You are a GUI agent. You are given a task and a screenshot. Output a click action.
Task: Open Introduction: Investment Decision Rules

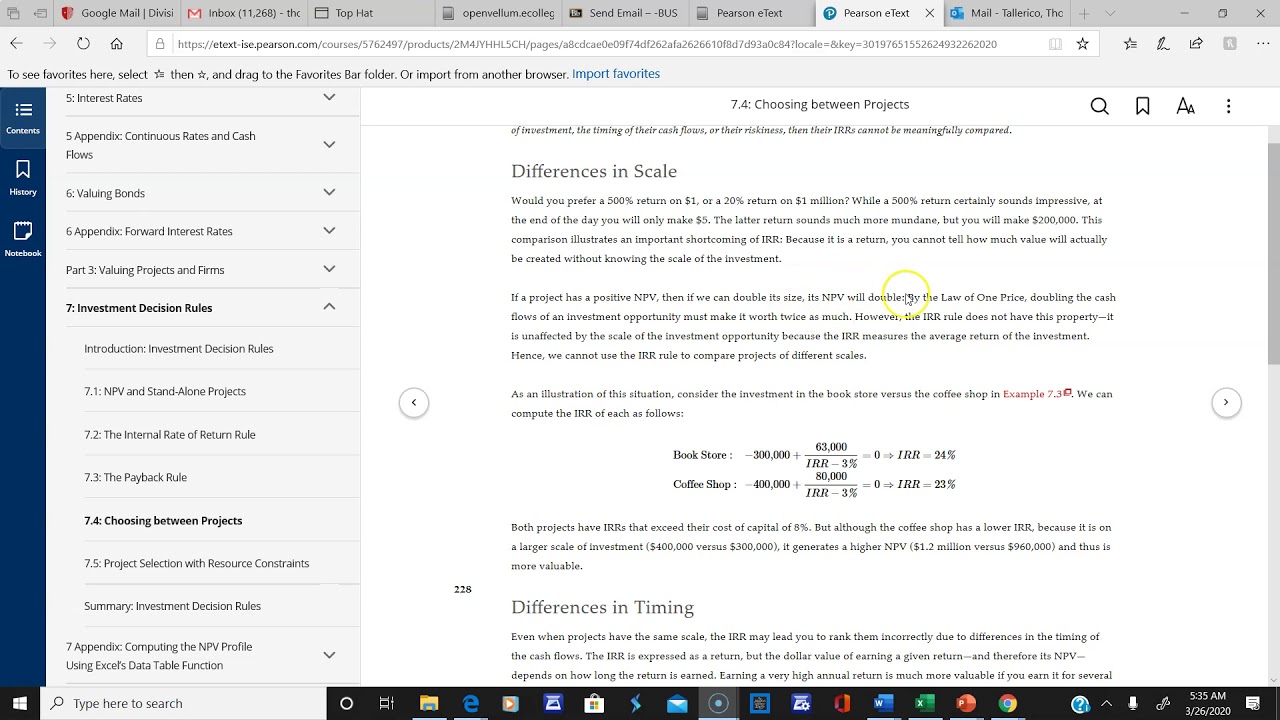pos(179,349)
